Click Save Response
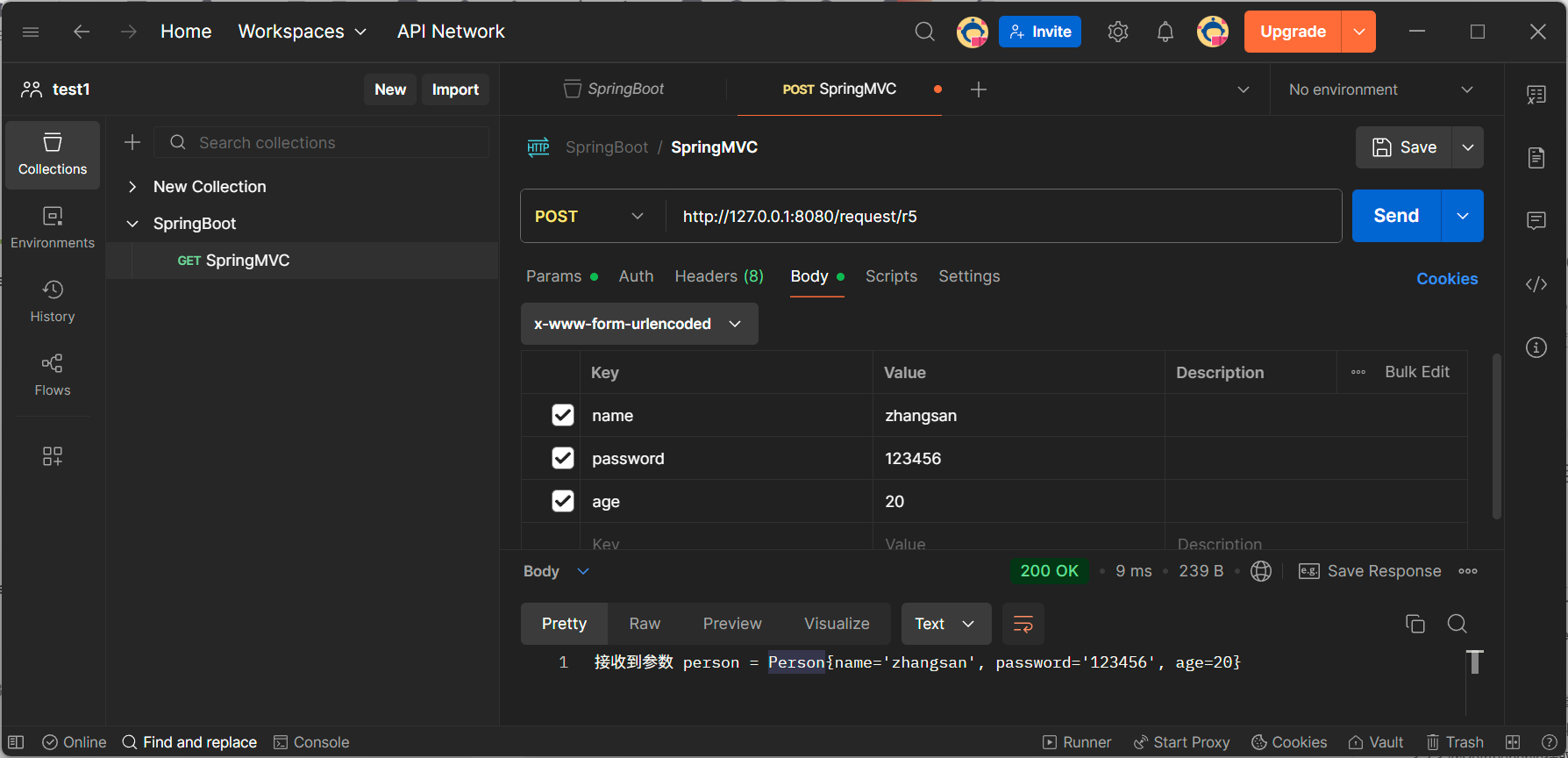Screen dimensions: 1568x758 pyautogui.click(x=1370, y=571)
